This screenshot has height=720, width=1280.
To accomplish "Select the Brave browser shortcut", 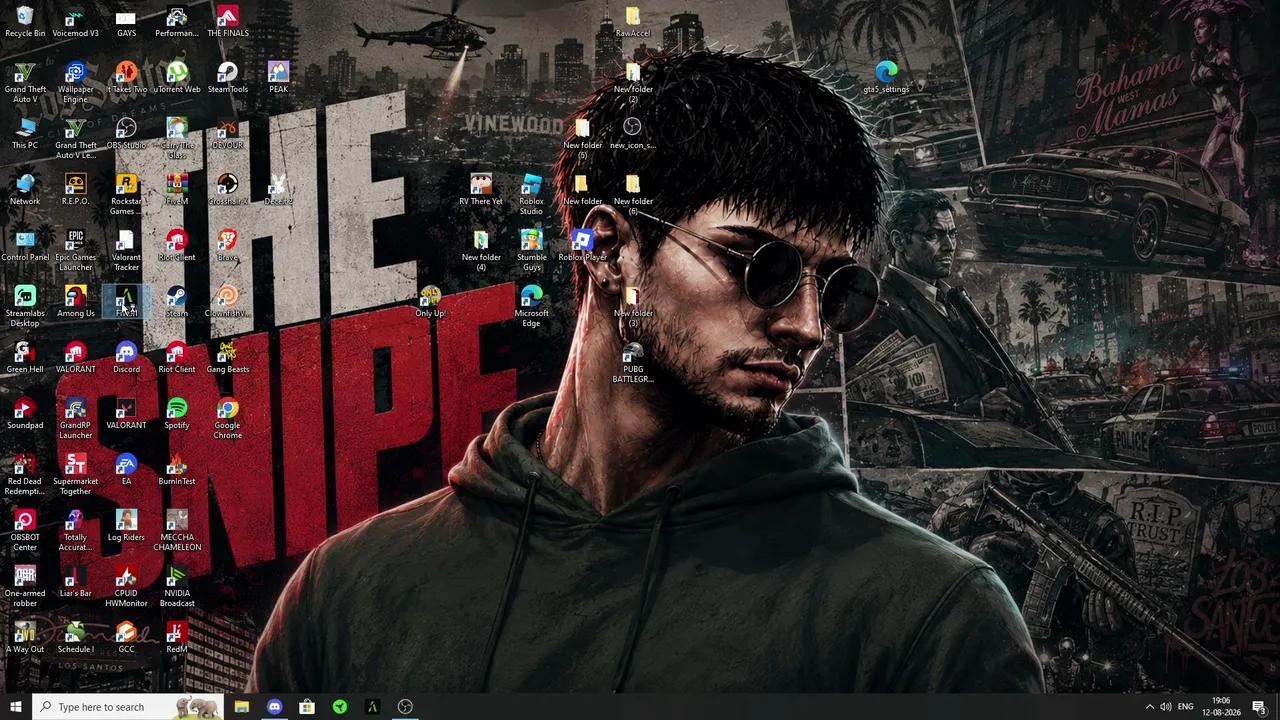I will click(228, 246).
